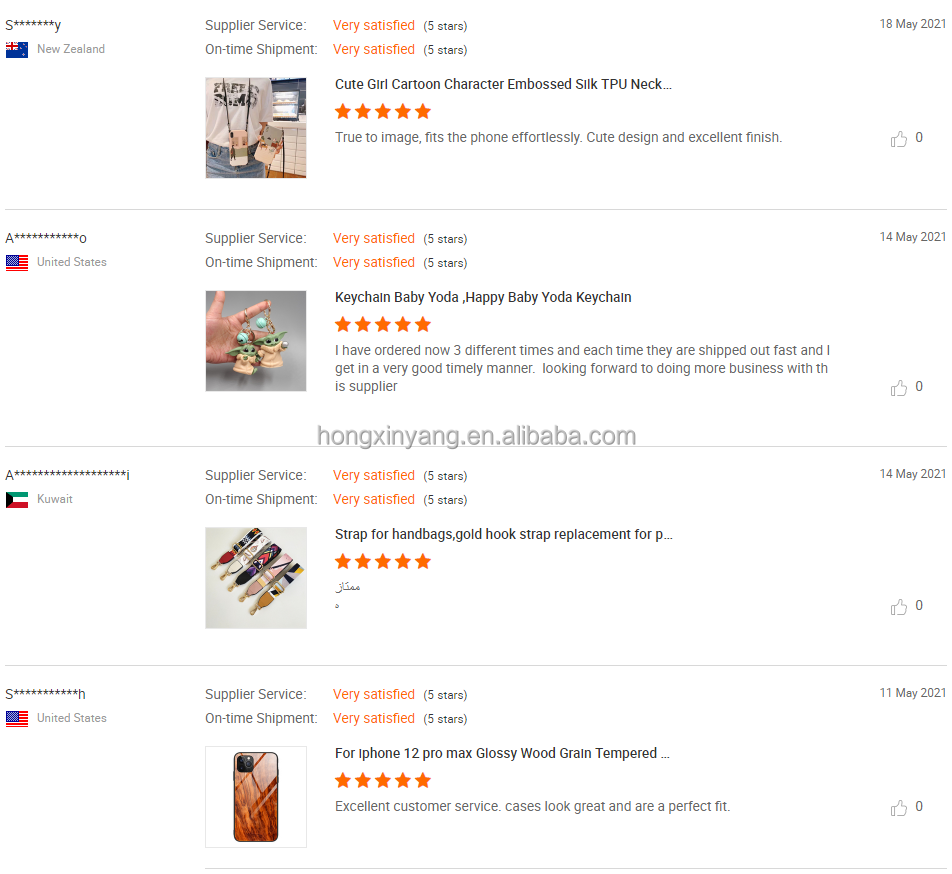Click US flag beside reviewer S***********h
This screenshot has width=952, height=874.
point(17,718)
